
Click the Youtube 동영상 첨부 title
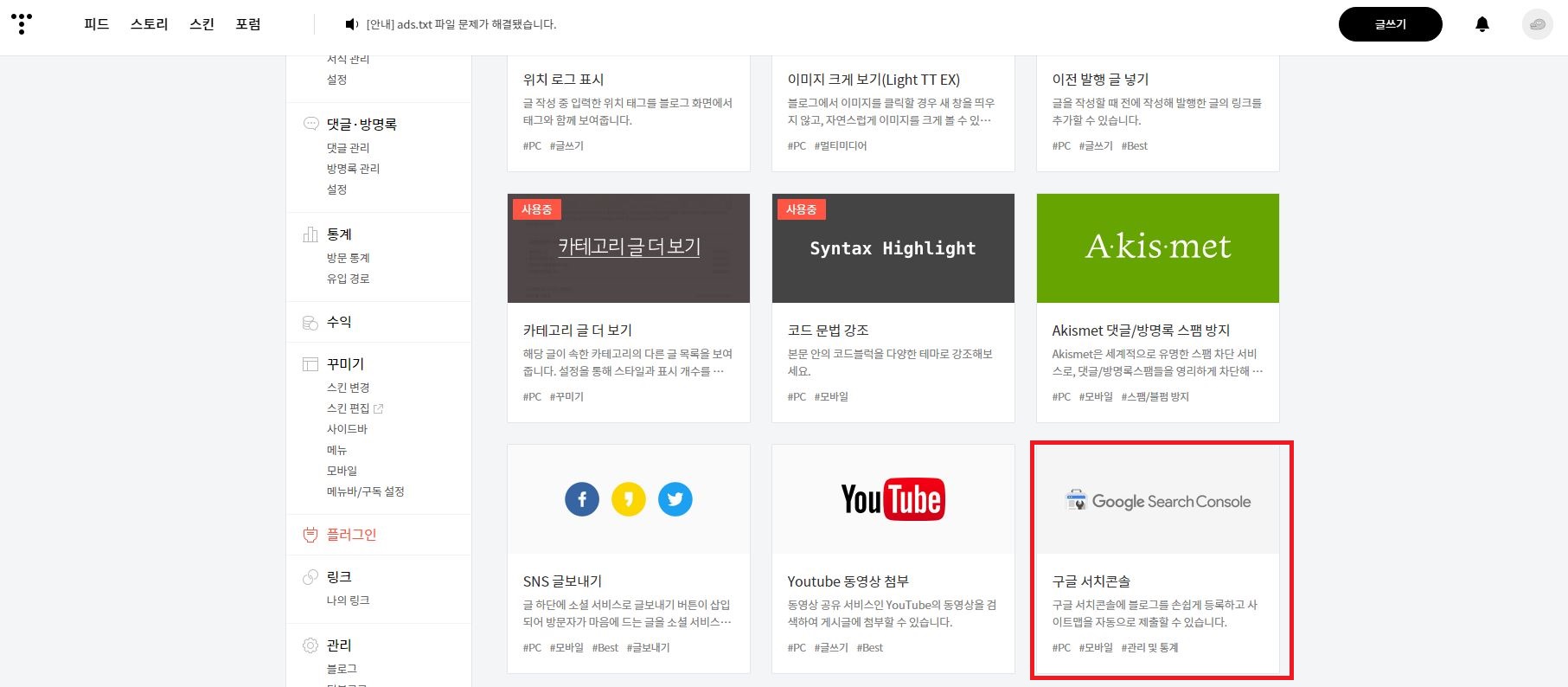pos(848,581)
